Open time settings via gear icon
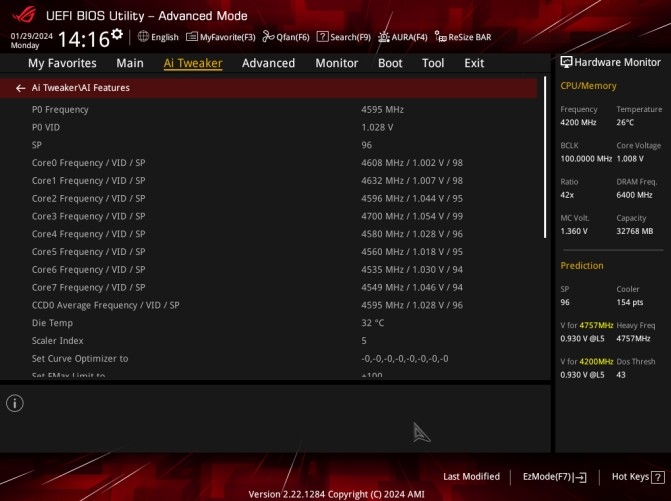The image size is (671, 501). pyautogui.click(x=117, y=33)
